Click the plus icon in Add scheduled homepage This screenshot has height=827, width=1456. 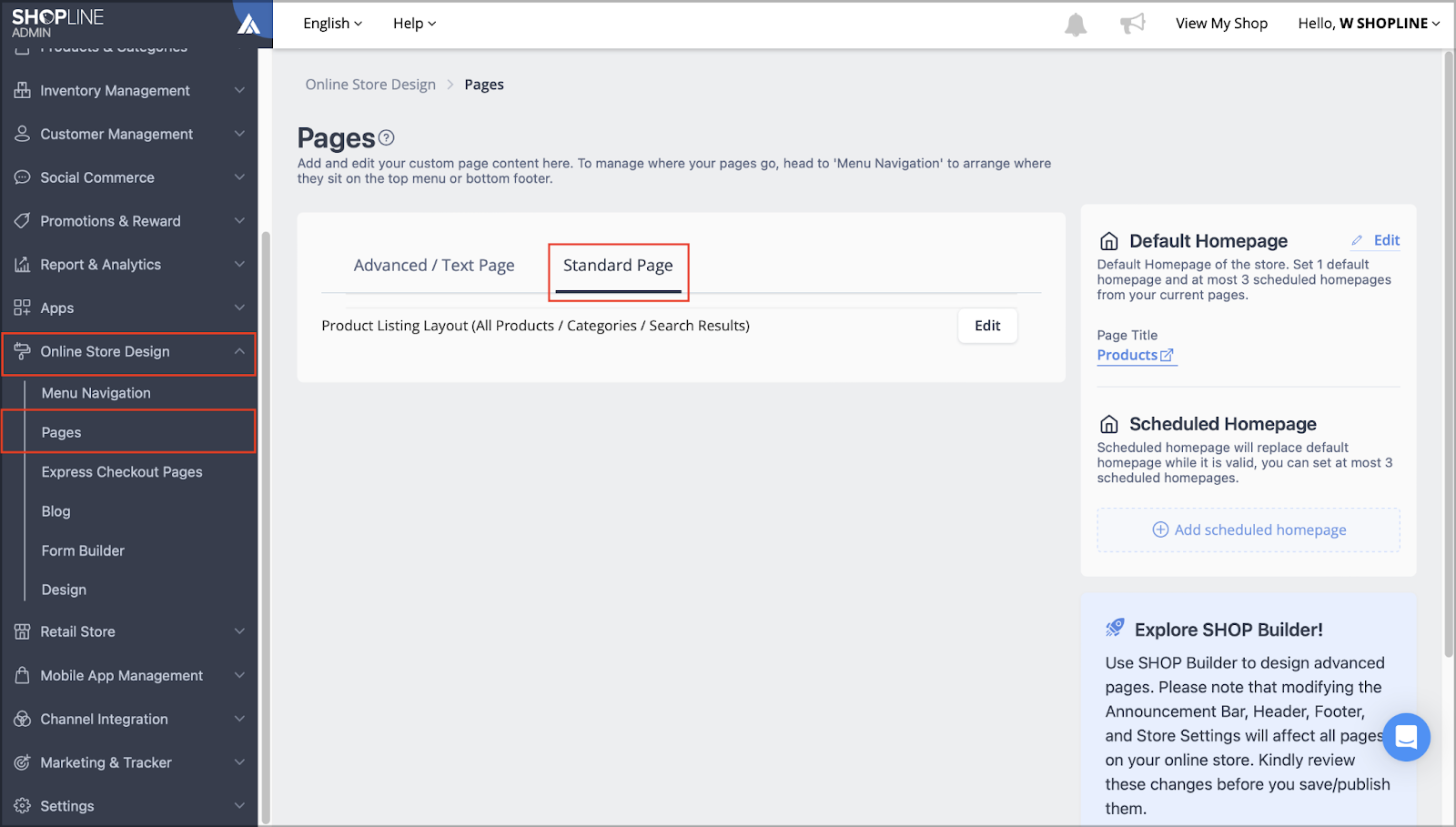pyautogui.click(x=1160, y=529)
